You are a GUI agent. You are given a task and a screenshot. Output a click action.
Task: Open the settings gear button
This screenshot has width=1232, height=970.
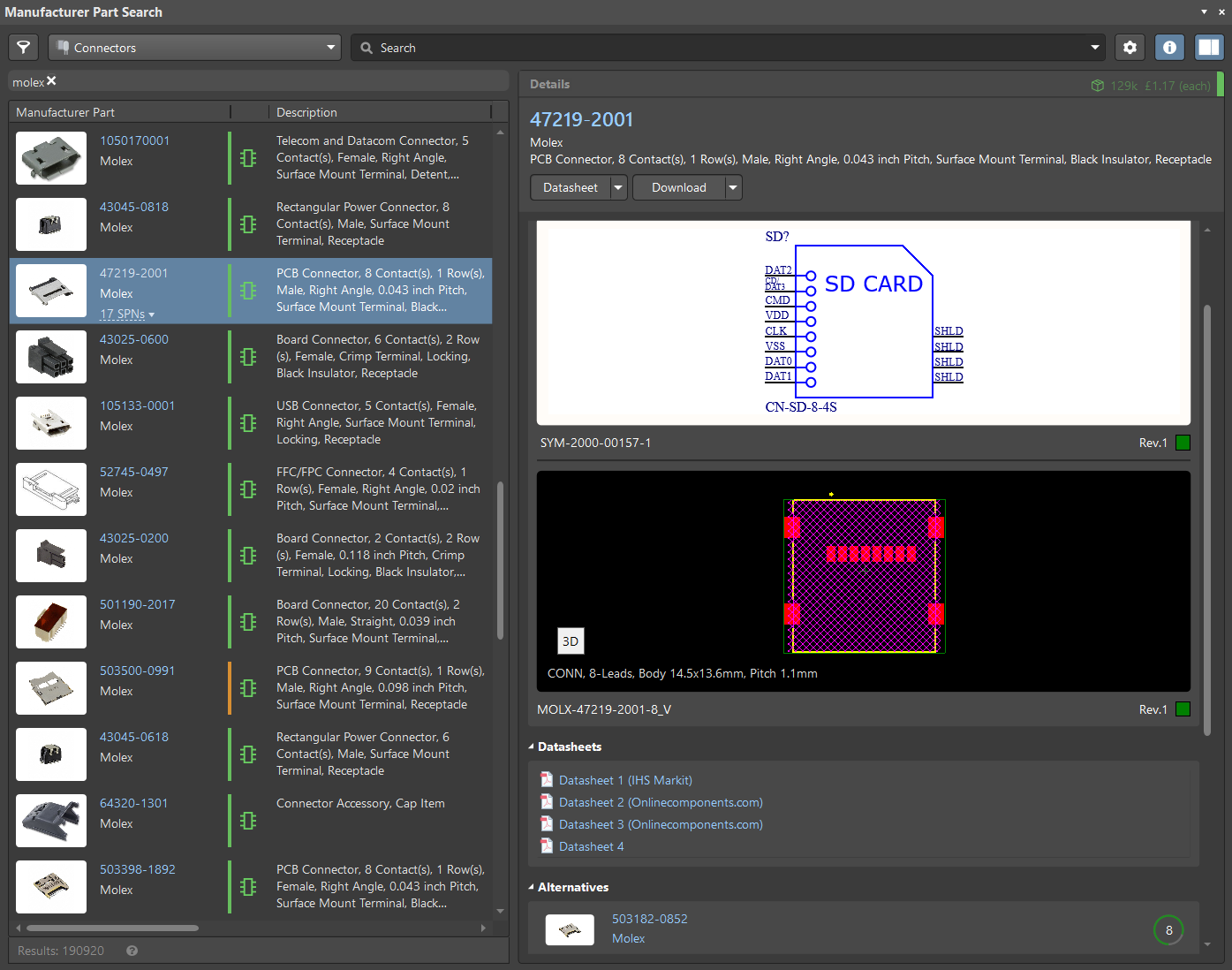[1130, 48]
